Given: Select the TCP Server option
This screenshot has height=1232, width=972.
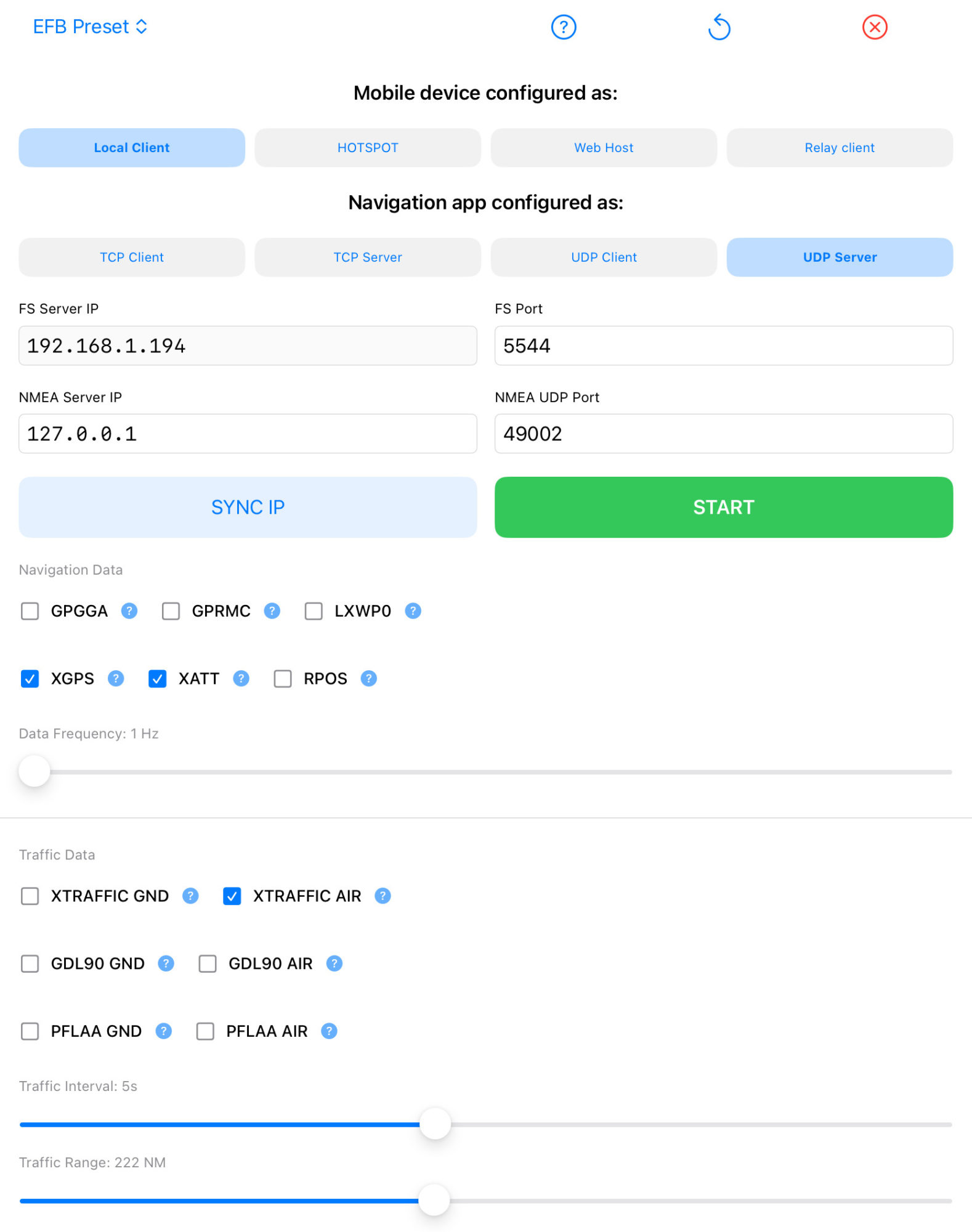Looking at the screenshot, I should (368, 257).
